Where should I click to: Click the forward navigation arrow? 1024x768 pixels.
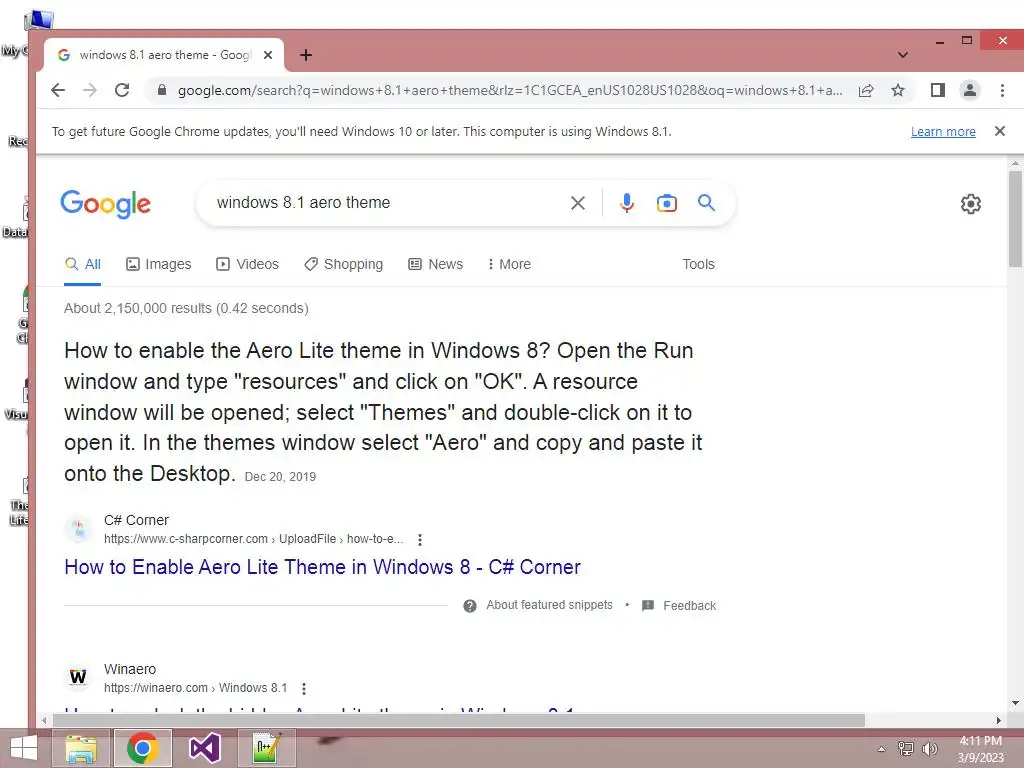click(x=90, y=90)
